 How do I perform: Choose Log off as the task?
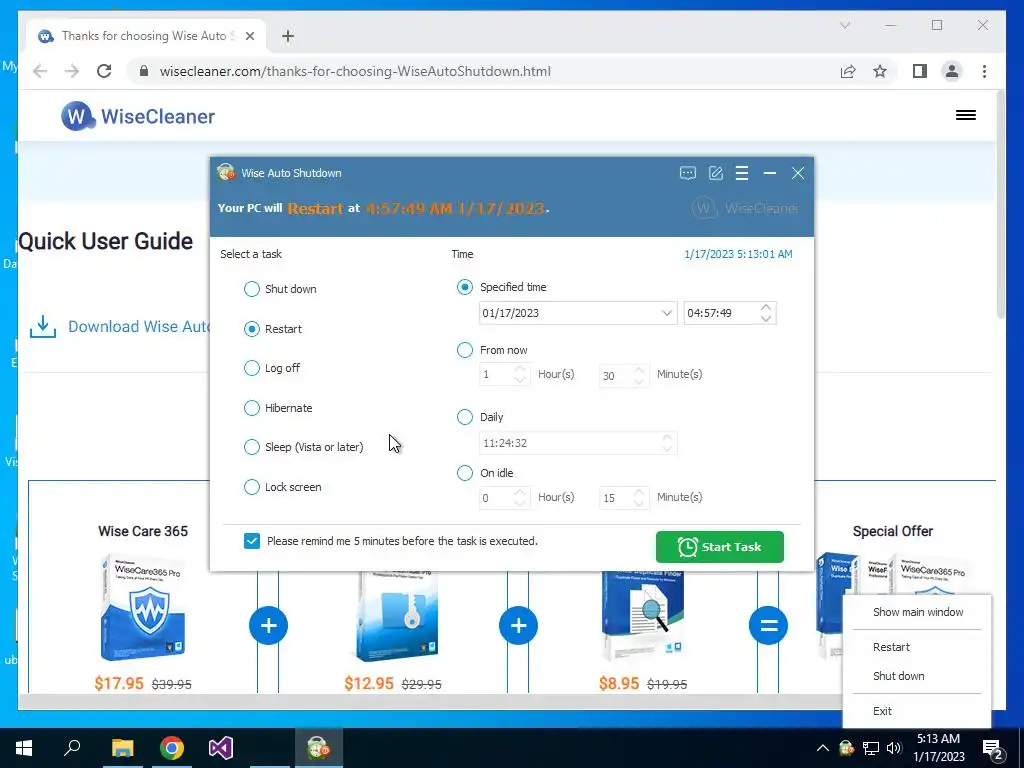click(x=272, y=368)
